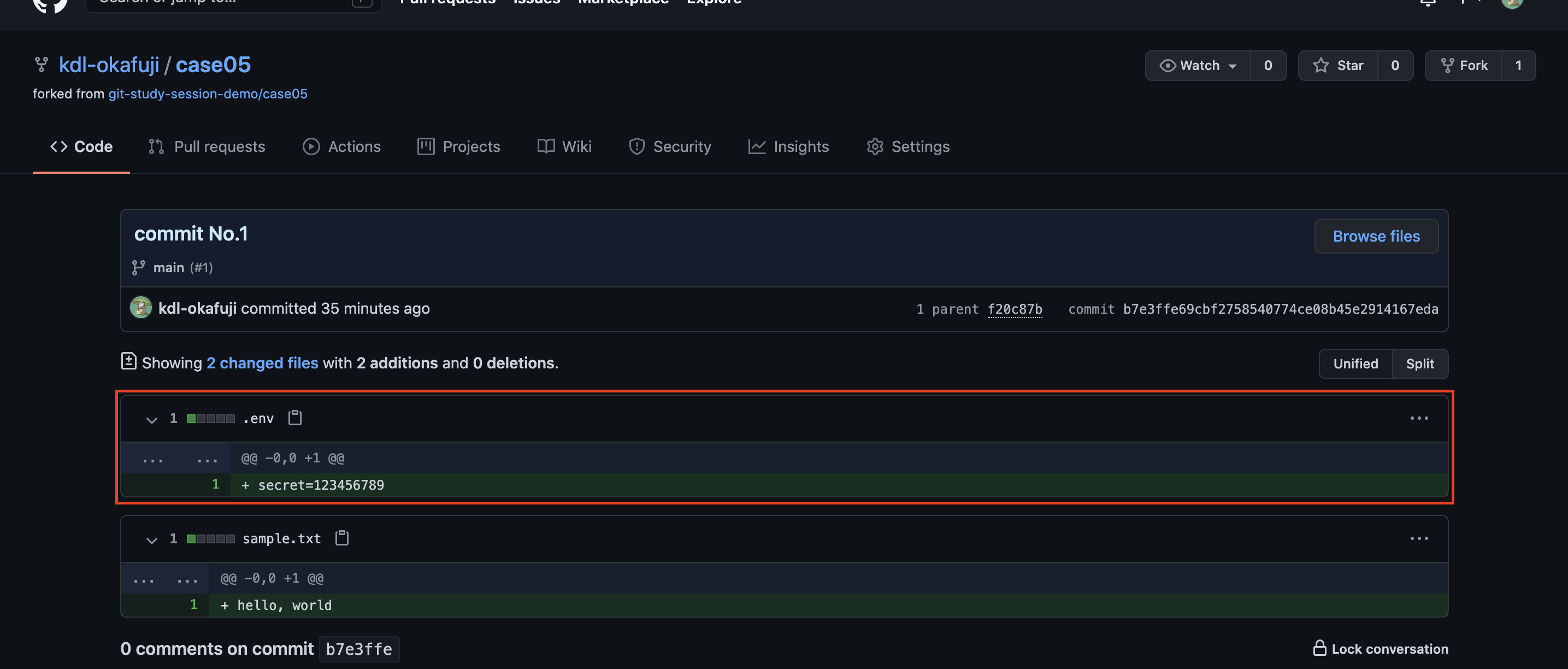Click the copy file path icon next to .env

[294, 418]
